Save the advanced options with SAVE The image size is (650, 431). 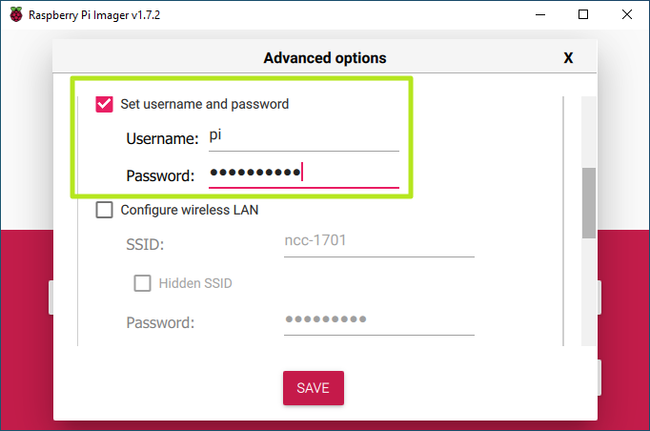313,388
